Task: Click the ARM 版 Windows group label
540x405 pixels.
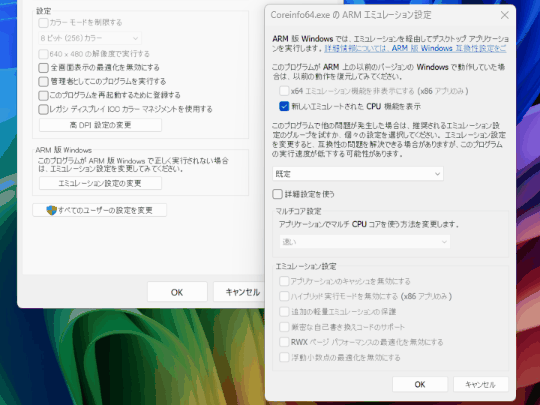Action: coord(63,150)
